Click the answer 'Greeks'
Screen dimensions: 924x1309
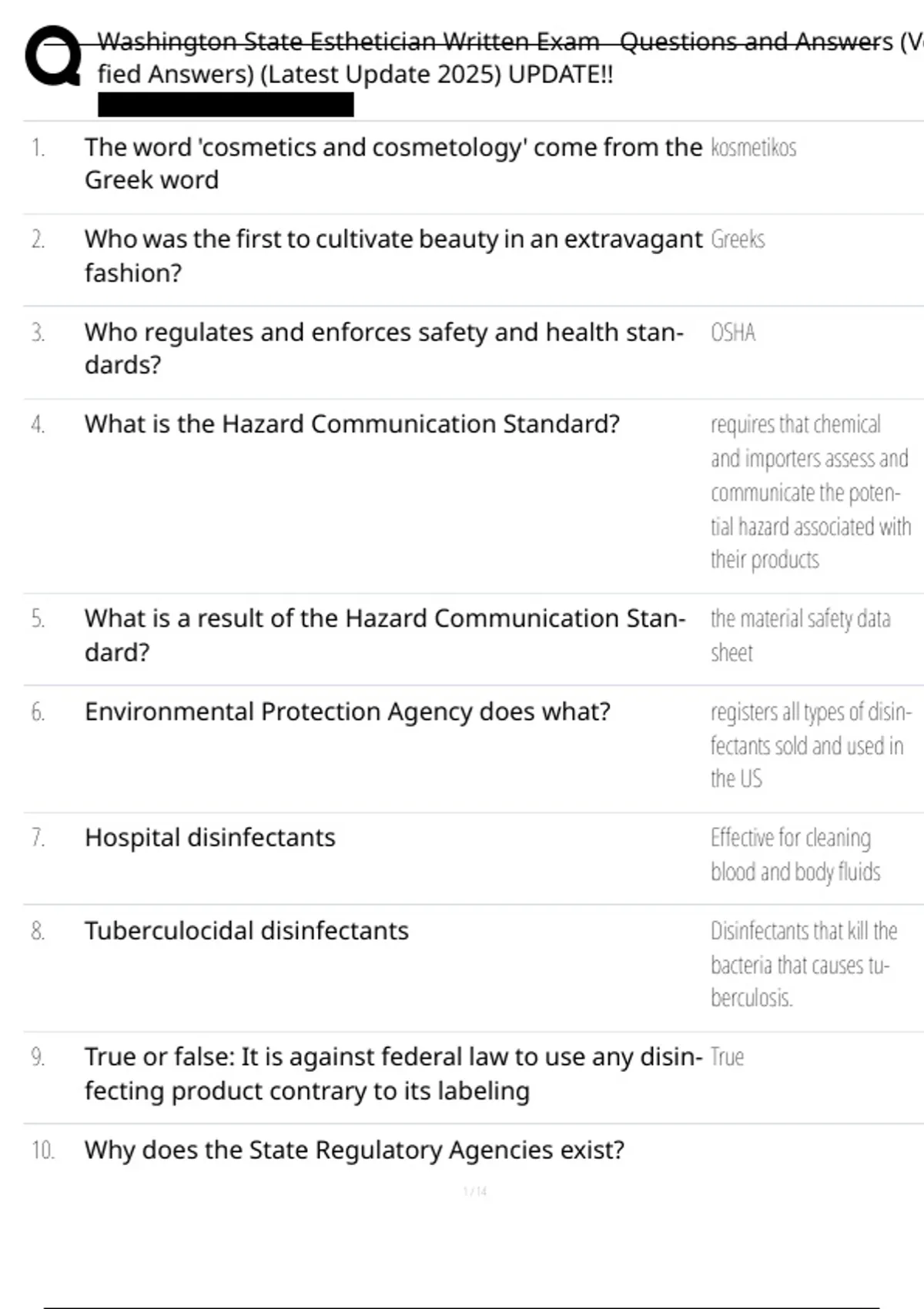(x=738, y=239)
